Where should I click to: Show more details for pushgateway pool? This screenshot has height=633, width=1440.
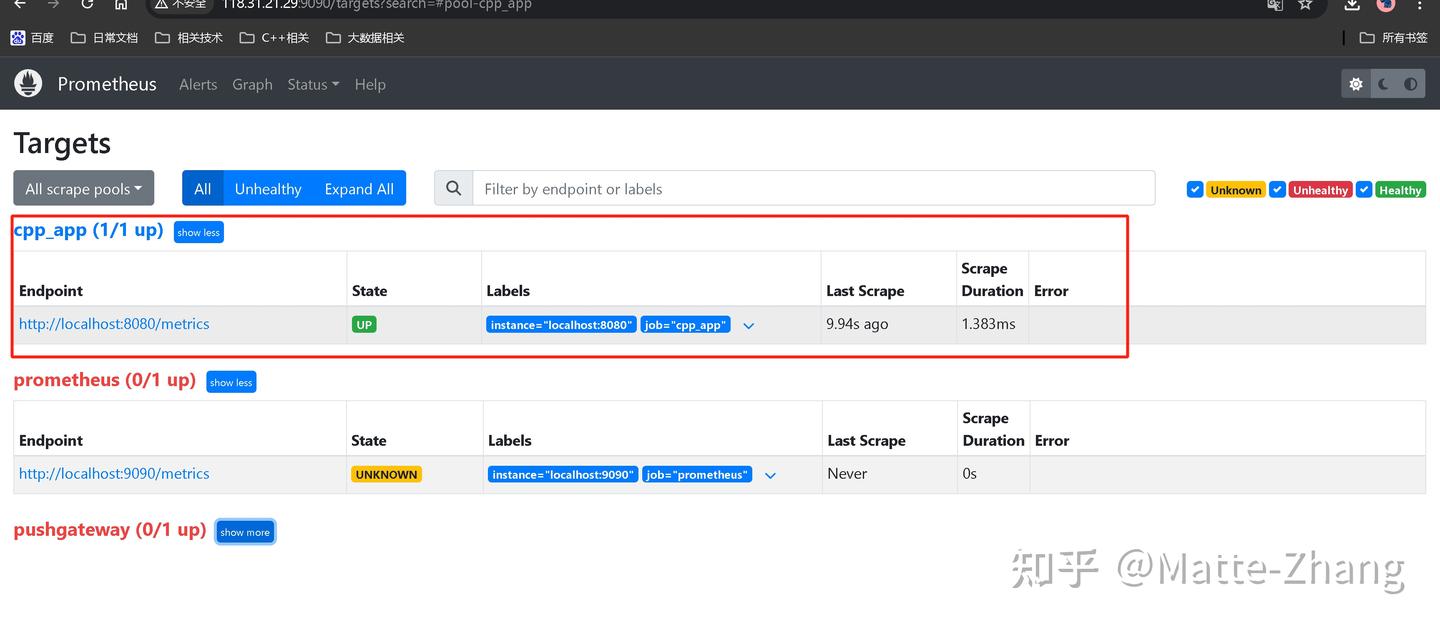[x=245, y=531]
